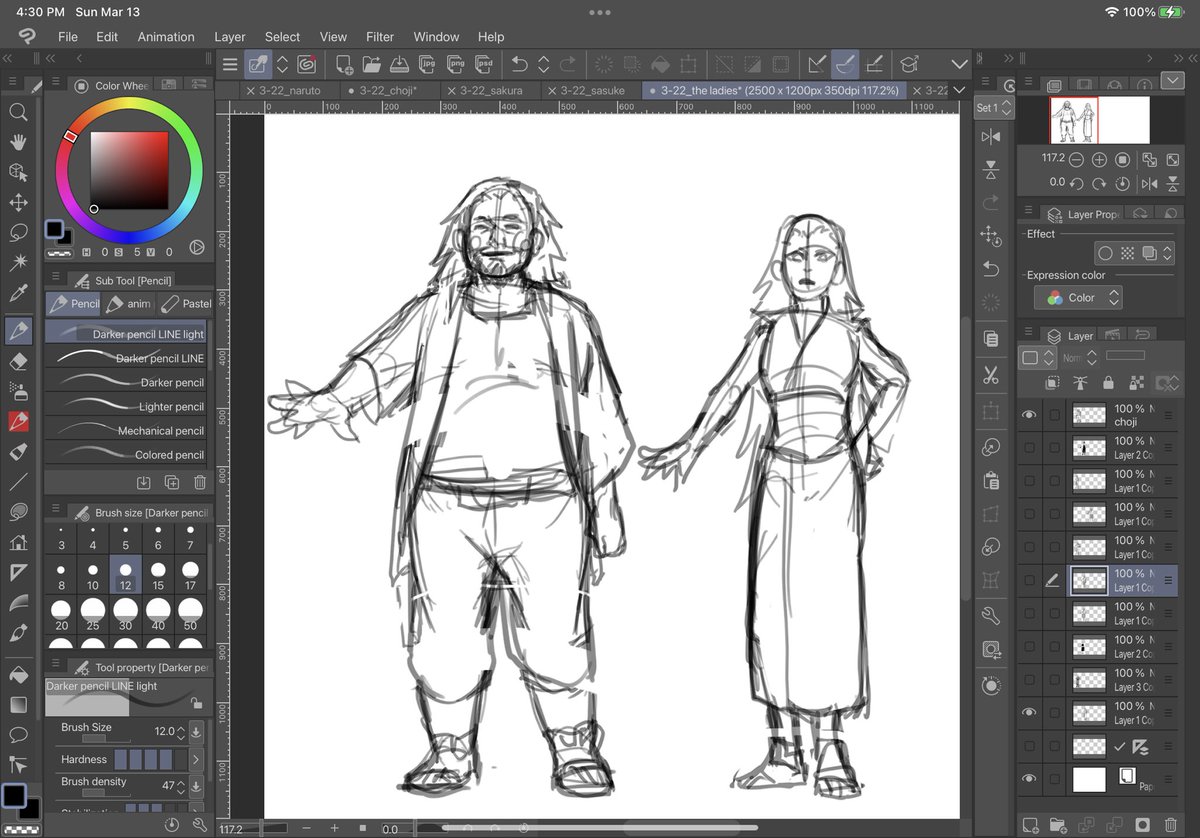This screenshot has width=1200, height=838.
Task: Select Paper layer thumbnail
Action: coord(1089,779)
